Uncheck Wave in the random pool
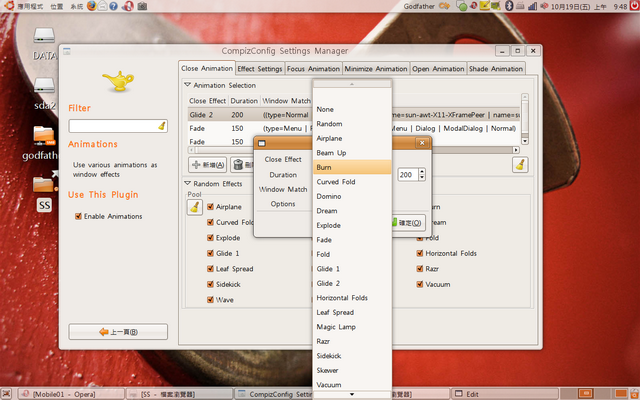The width and height of the screenshot is (640, 400). [210, 300]
